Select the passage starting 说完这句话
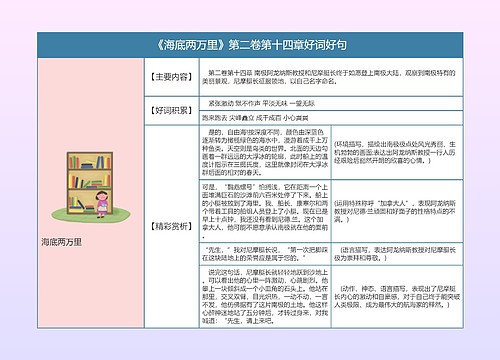The width and height of the screenshot is (500, 360). tap(265, 297)
